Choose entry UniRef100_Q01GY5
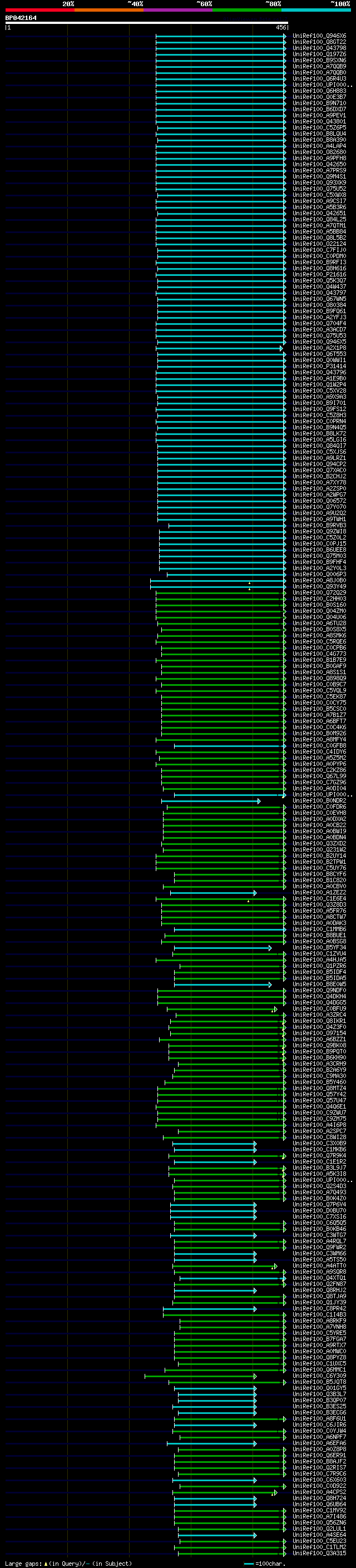356x1568 pixels. (x=319, y=1388)
